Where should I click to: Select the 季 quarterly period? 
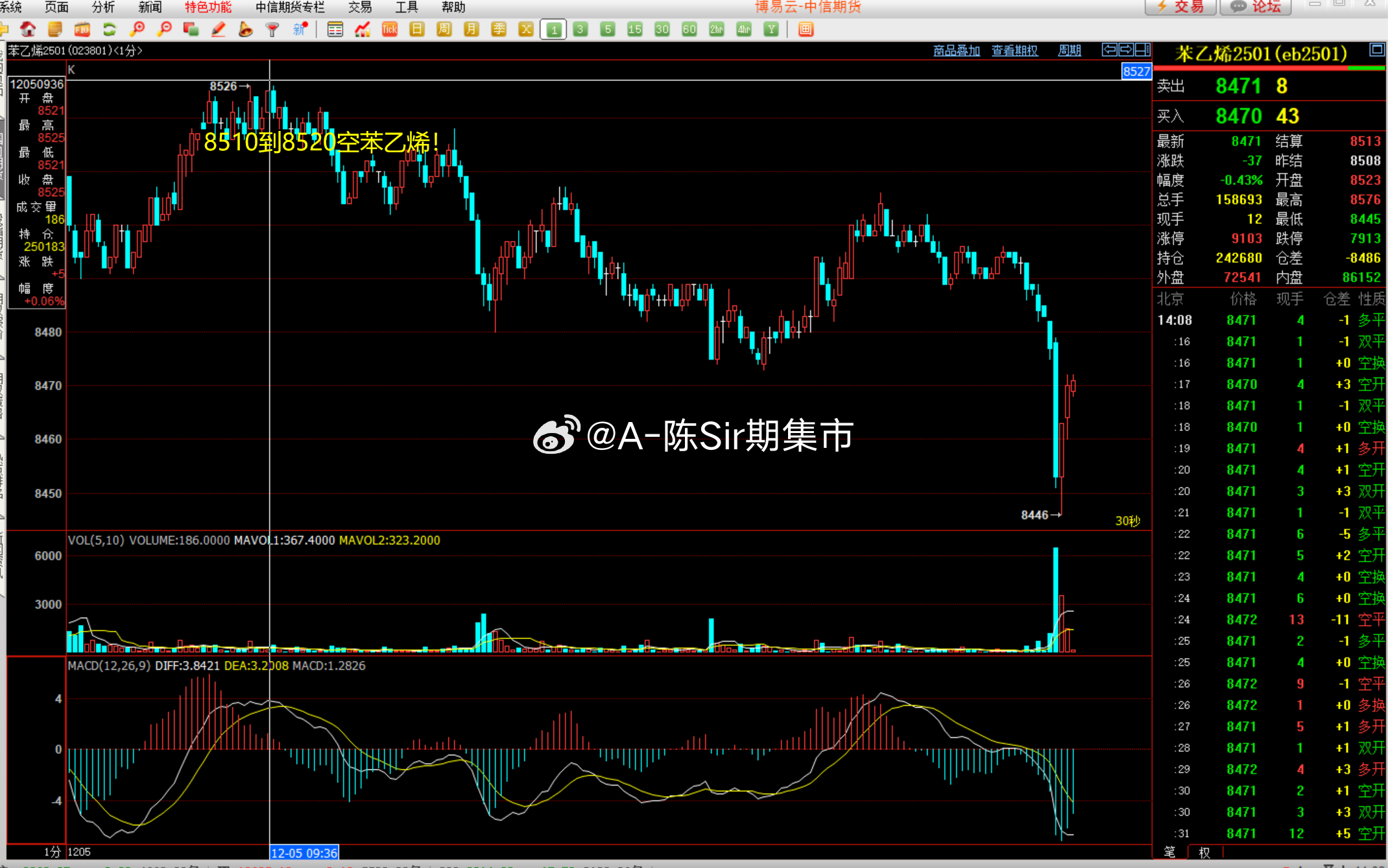[x=499, y=29]
